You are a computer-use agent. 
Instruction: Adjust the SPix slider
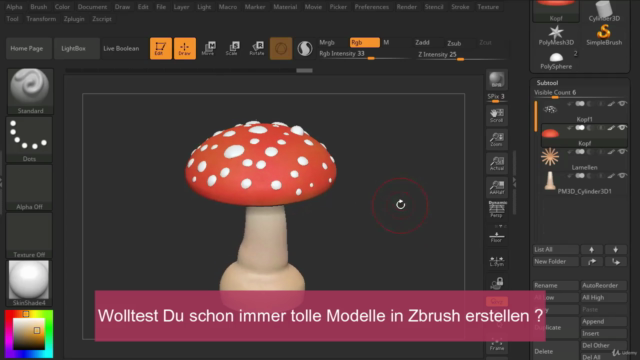[x=496, y=98]
